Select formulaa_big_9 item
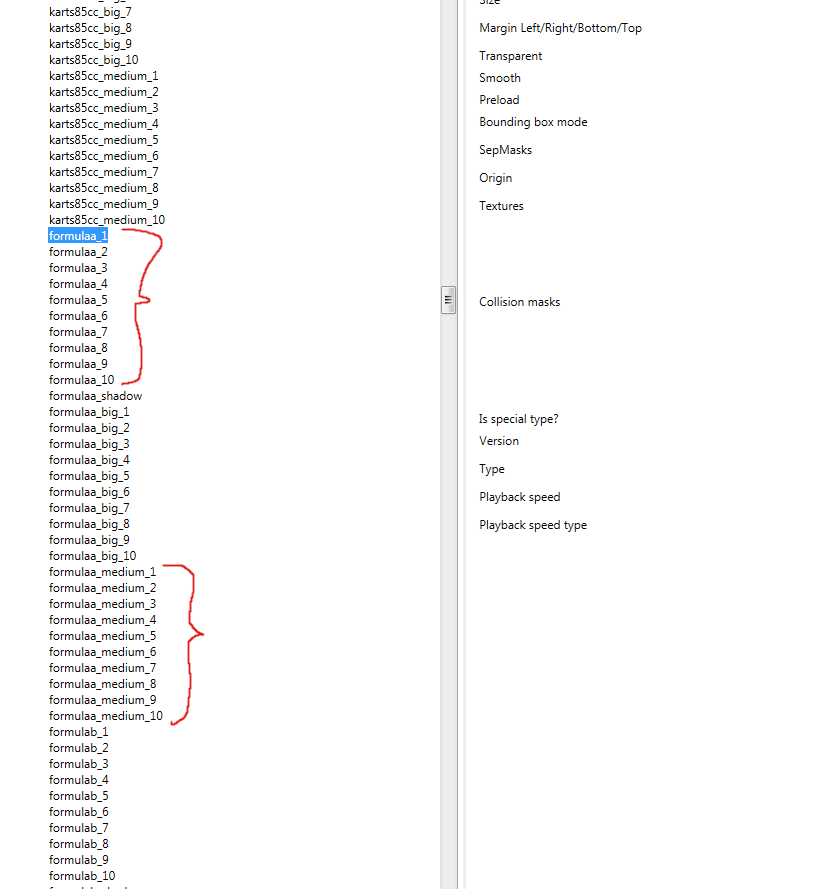Image resolution: width=824 pixels, height=889 pixels. click(x=89, y=540)
